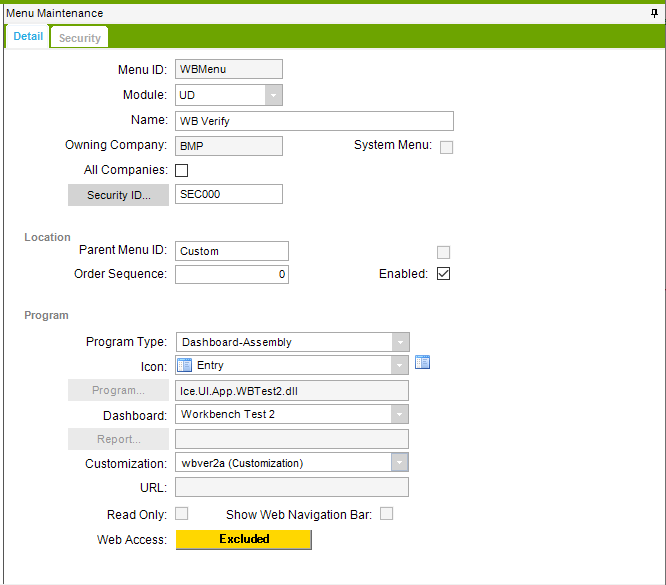Toggle the System Menu checkbox

pyautogui.click(x=446, y=147)
